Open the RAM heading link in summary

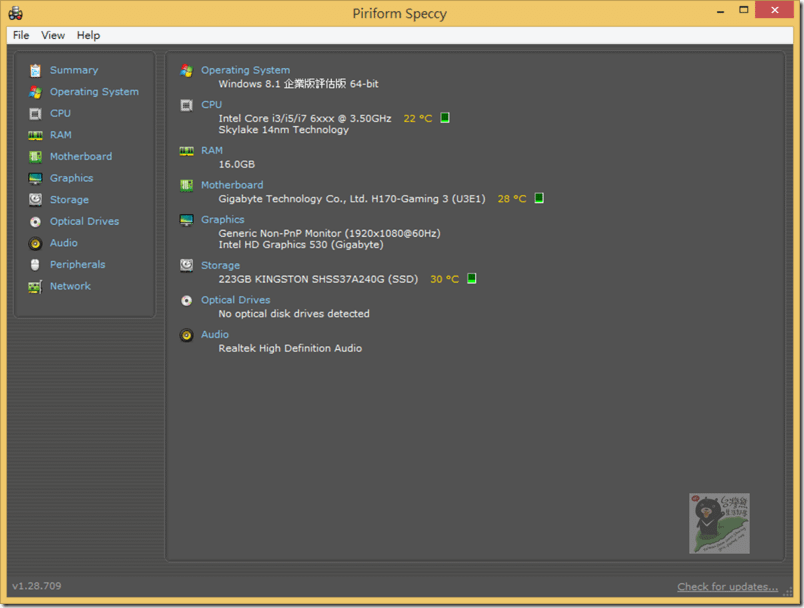pyautogui.click(x=212, y=151)
